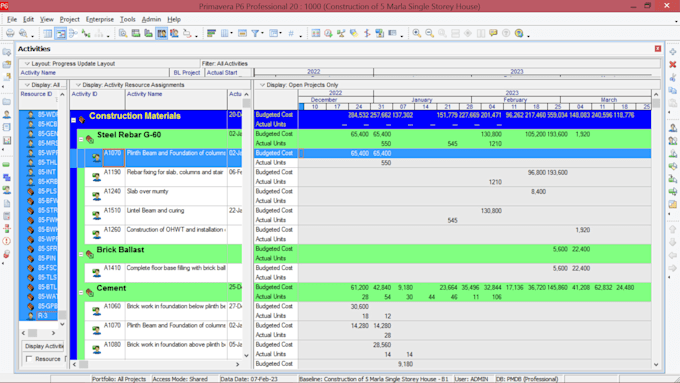The height and width of the screenshot is (383, 680).
Task: Collapse the Steel Rebar G-60 group
Action: point(81,139)
